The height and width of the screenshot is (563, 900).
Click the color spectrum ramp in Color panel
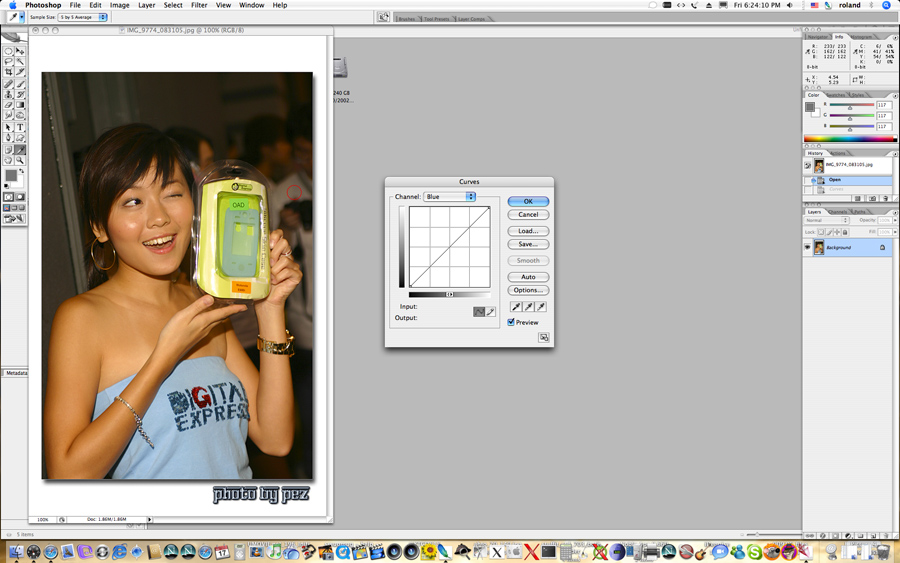point(848,139)
